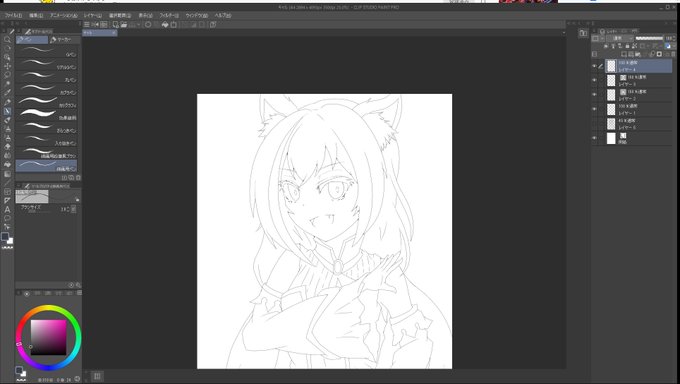
Task: Toggle the transparent color swatch below main colors
Action: pos(8,247)
